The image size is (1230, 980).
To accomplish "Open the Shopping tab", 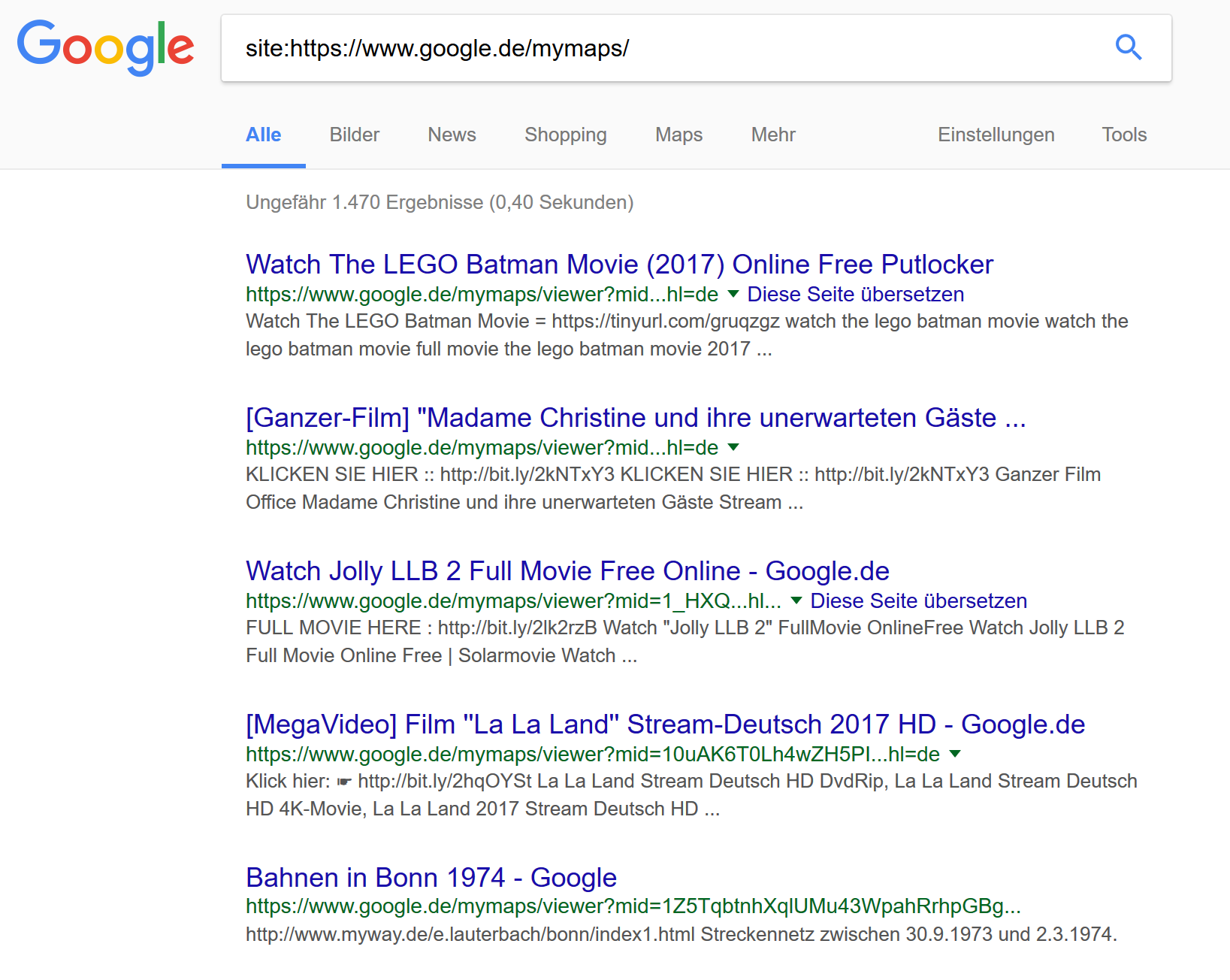I will tap(565, 135).
